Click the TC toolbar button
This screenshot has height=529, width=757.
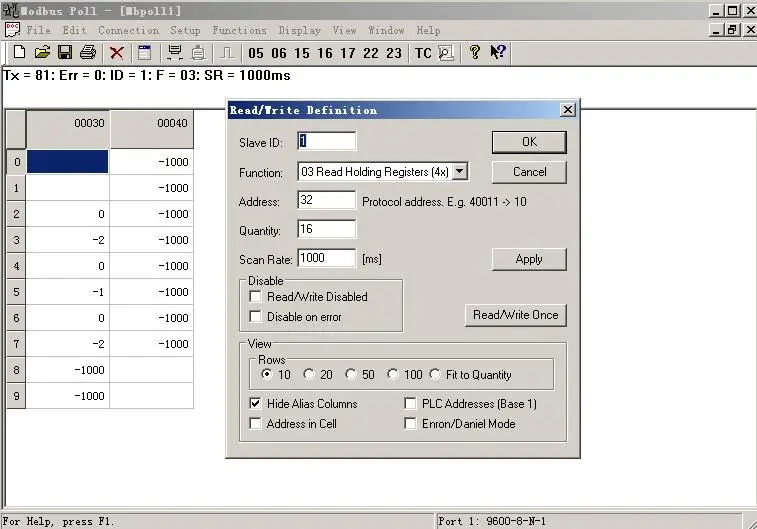[x=423, y=53]
